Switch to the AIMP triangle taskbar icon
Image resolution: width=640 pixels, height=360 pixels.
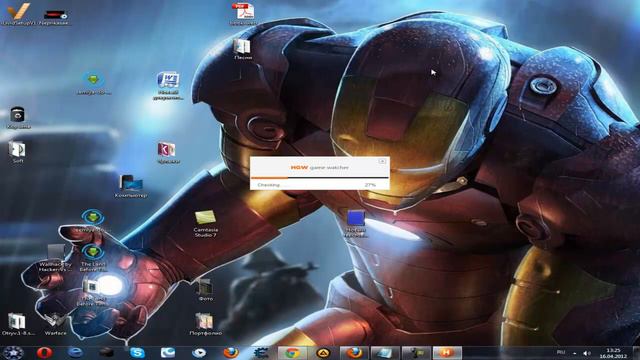tap(323, 353)
